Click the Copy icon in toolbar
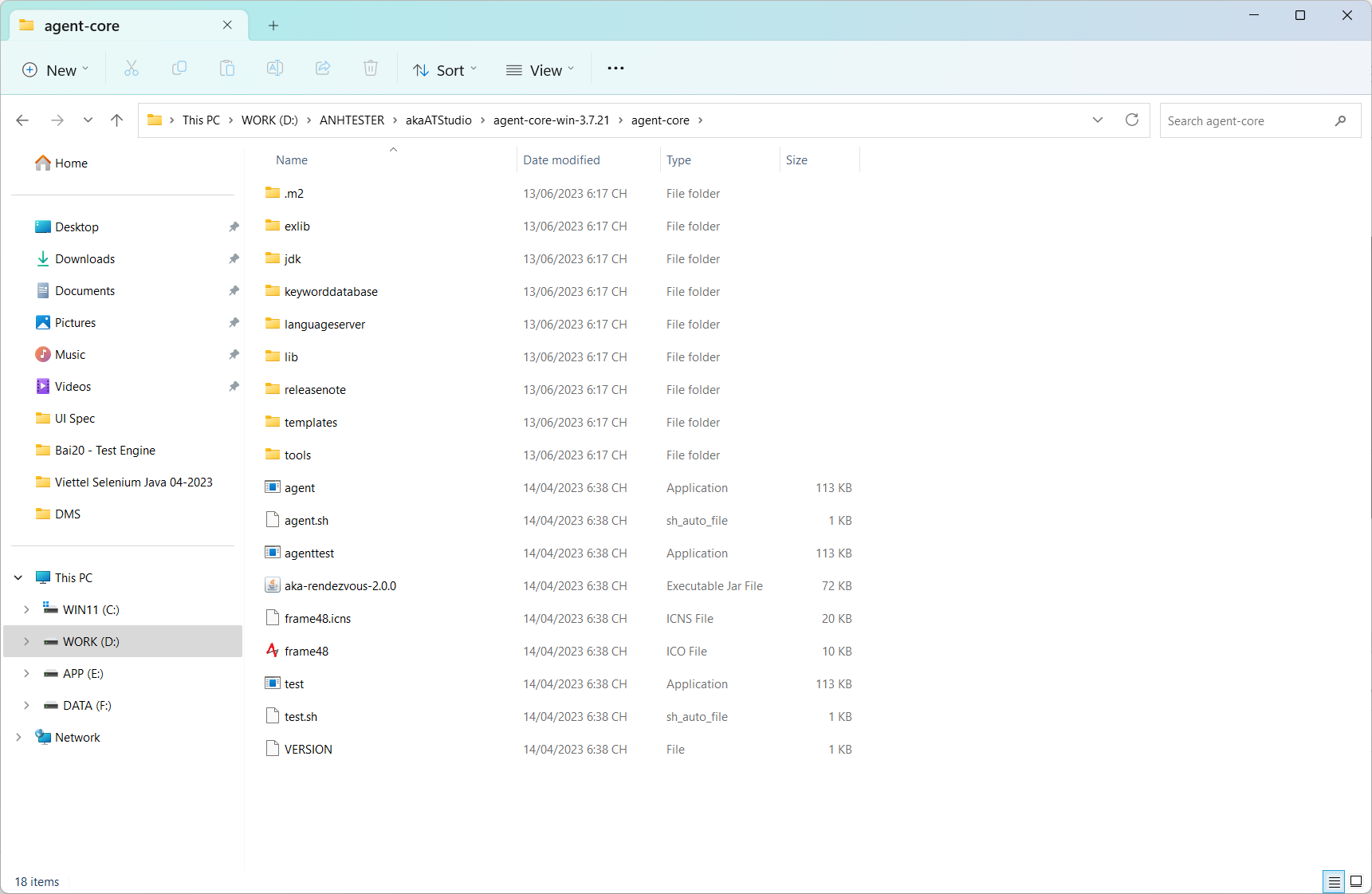Screen dimensions: 1372x894 (179, 69)
